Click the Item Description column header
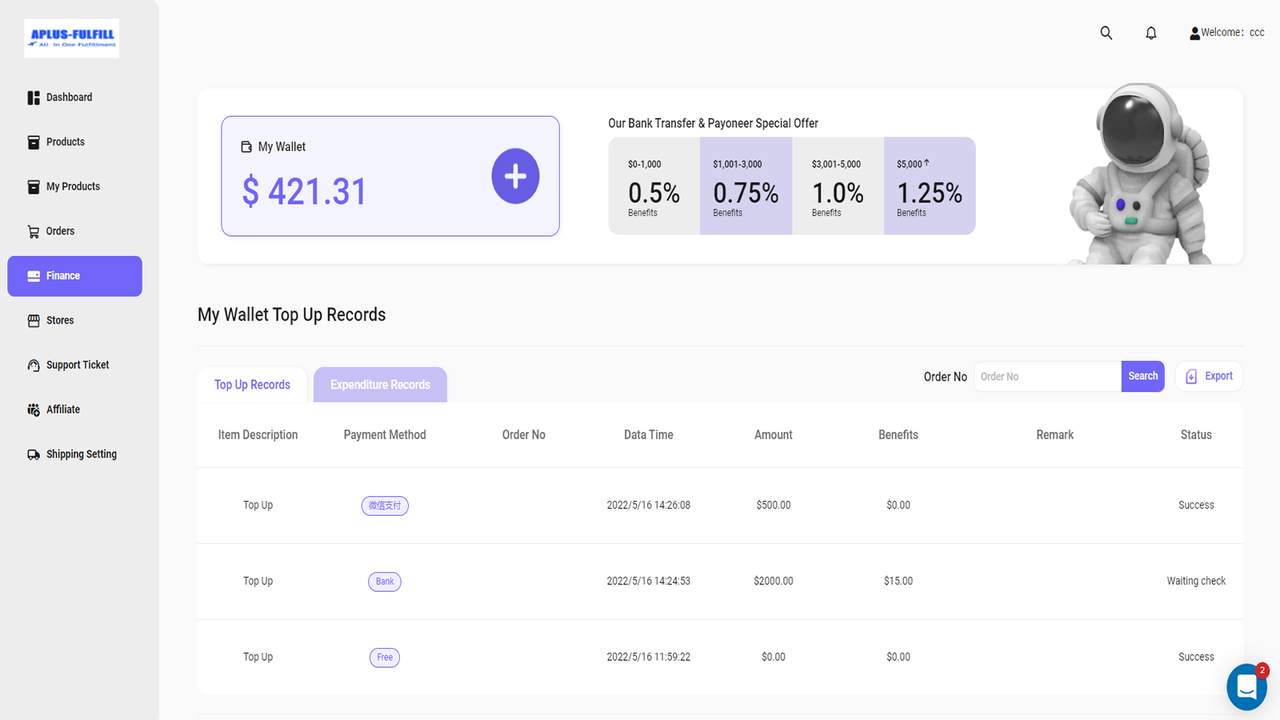The height and width of the screenshot is (720, 1280). point(258,435)
